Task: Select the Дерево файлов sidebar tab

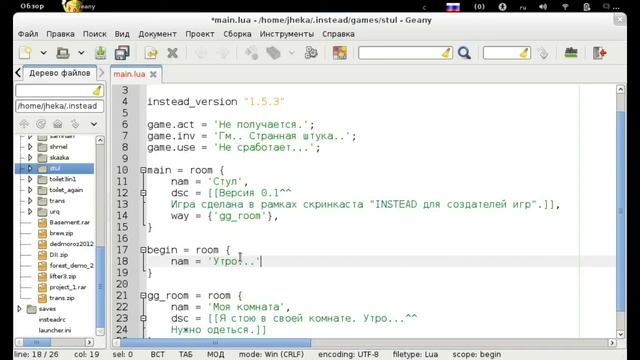Action: tap(60, 73)
